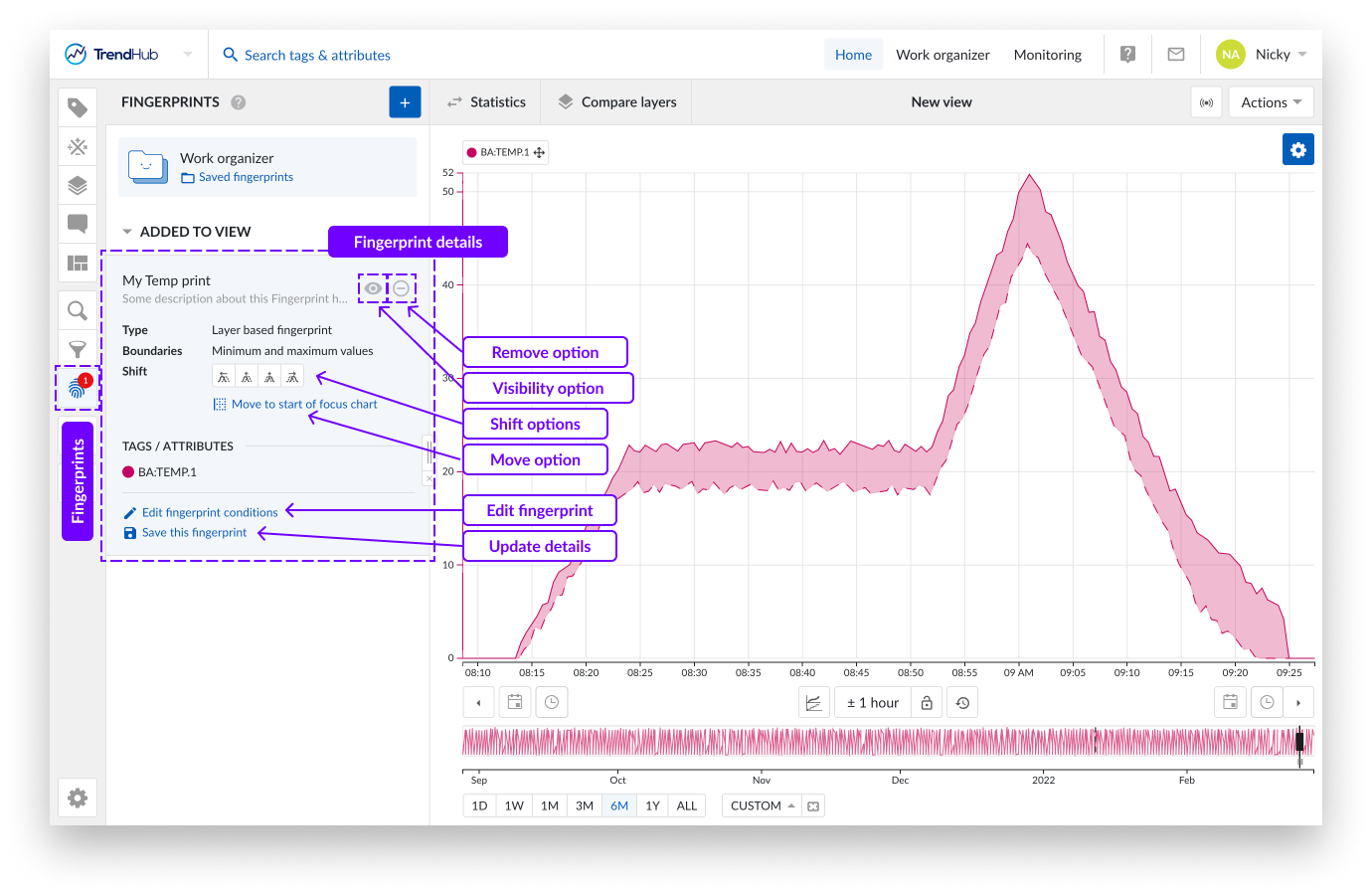Screen dimensions: 1372x895
Task: Open the Actions dropdown
Action: click(x=1271, y=102)
